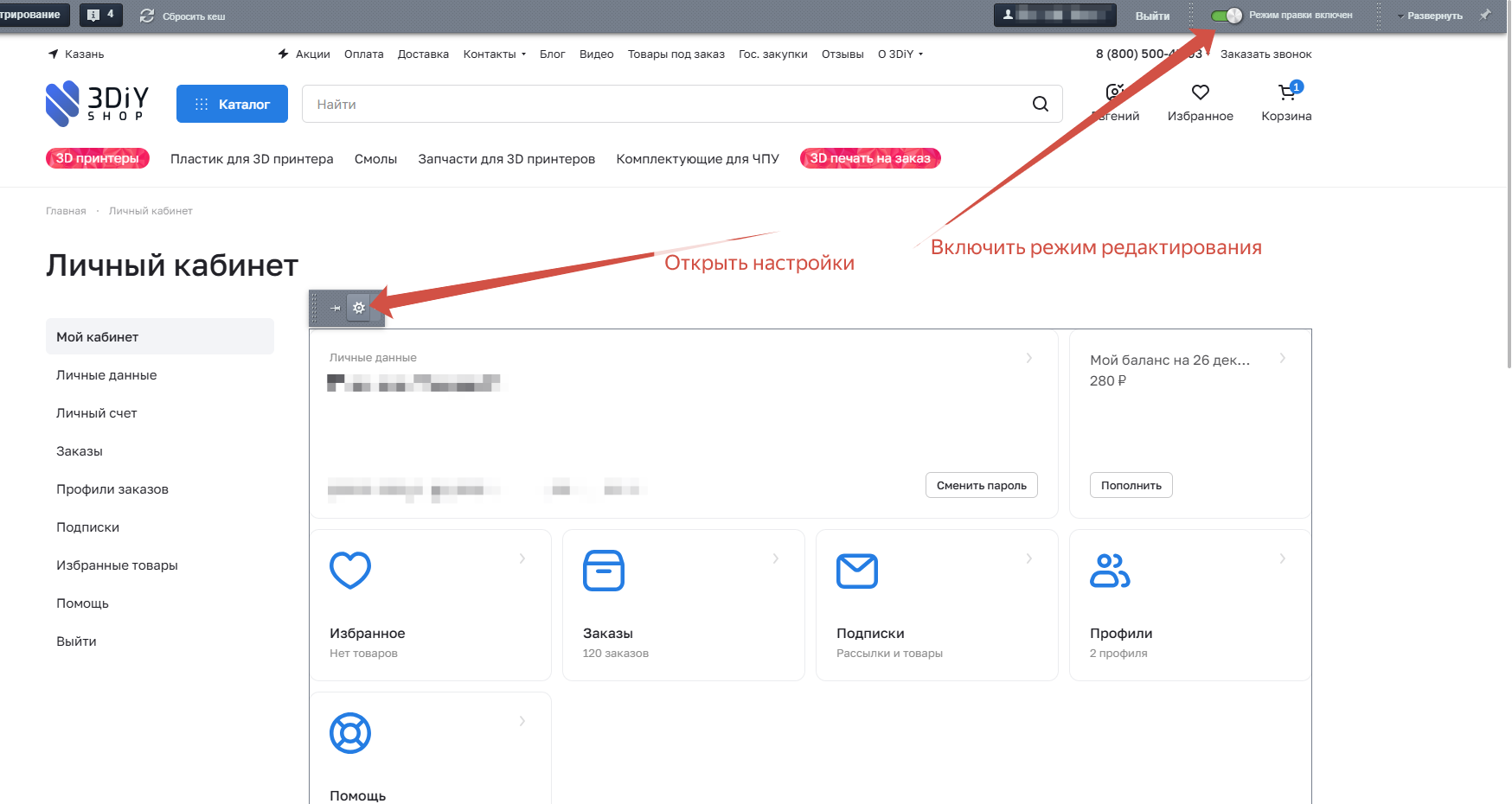Open 3D печать на заказ link
1512x804 pixels.
click(x=870, y=158)
